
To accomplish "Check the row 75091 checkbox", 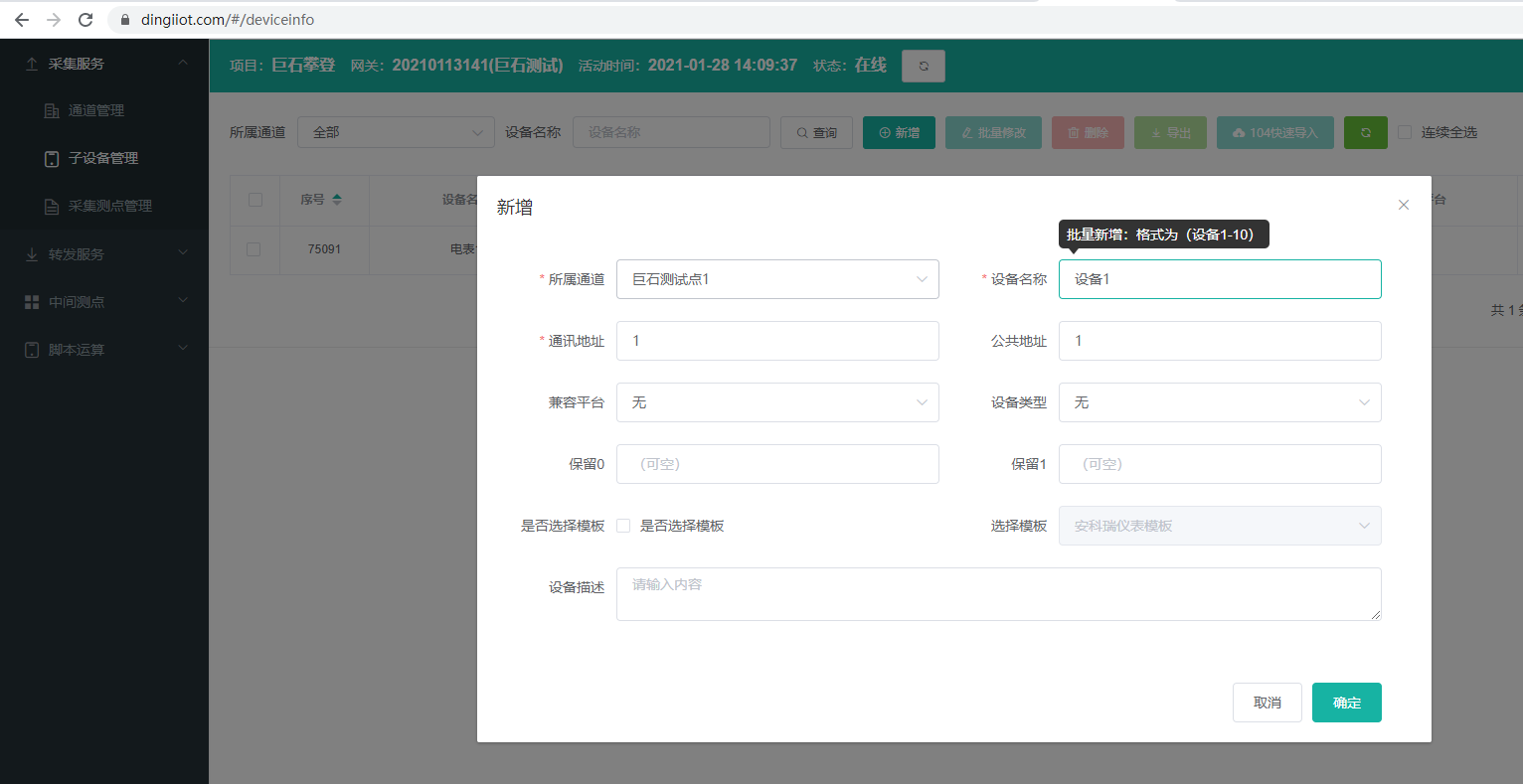I will point(254,249).
